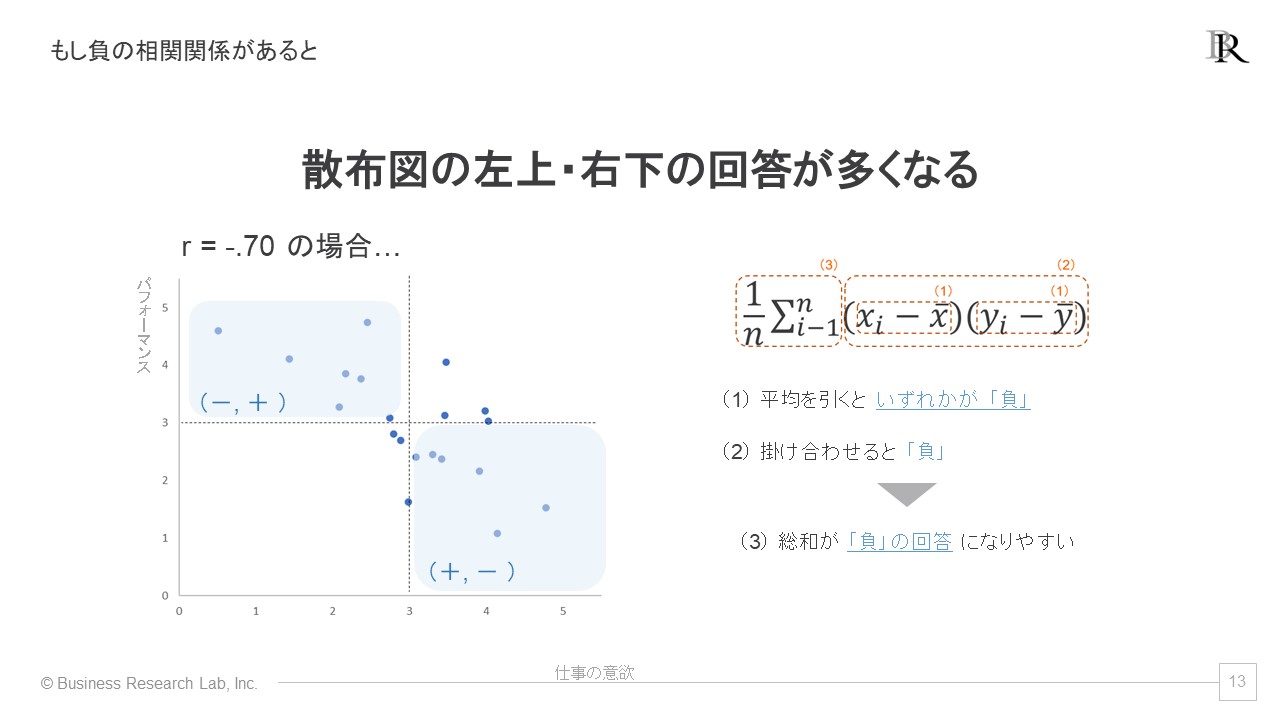The height and width of the screenshot is (720, 1280).
Task: Click the leftmost data point near 4.6
Action: point(218,330)
